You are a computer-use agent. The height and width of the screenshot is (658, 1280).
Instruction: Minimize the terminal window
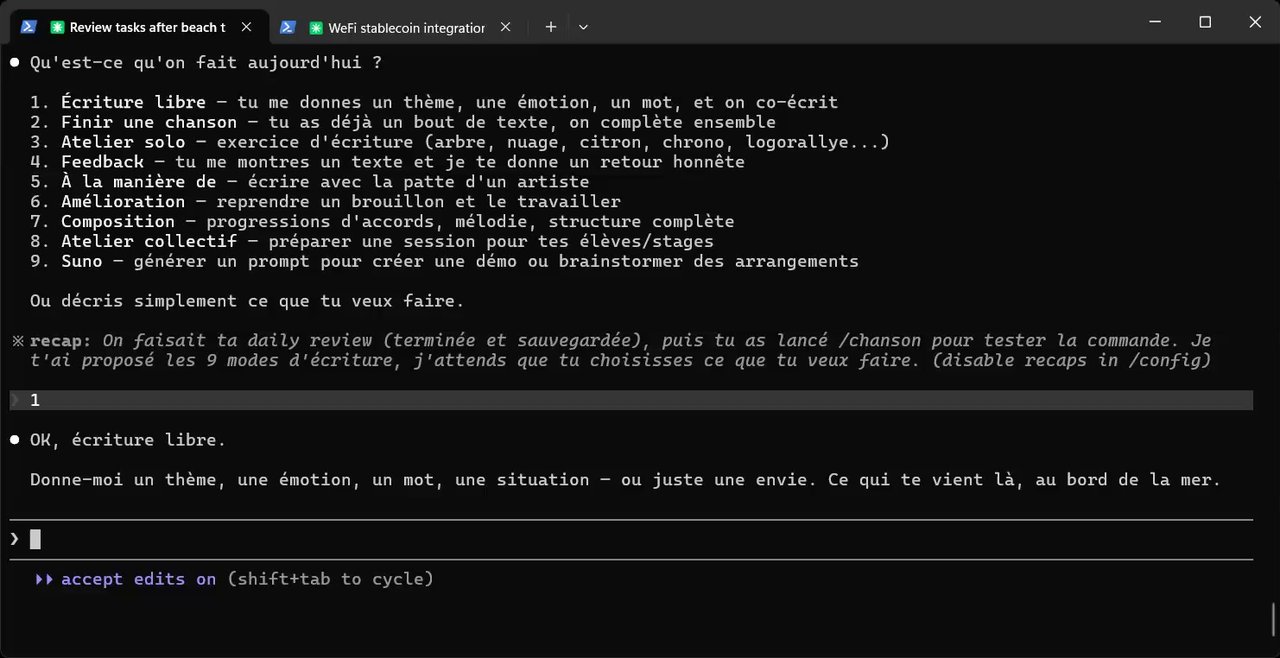point(1158,22)
